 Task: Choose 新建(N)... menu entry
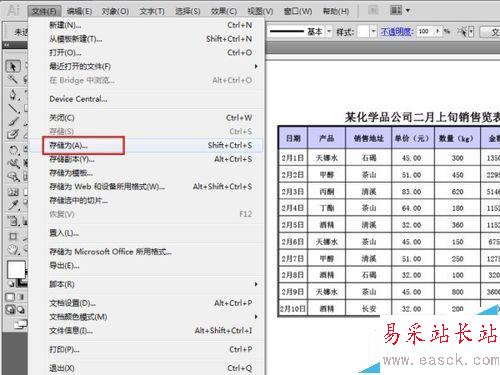coord(146,25)
